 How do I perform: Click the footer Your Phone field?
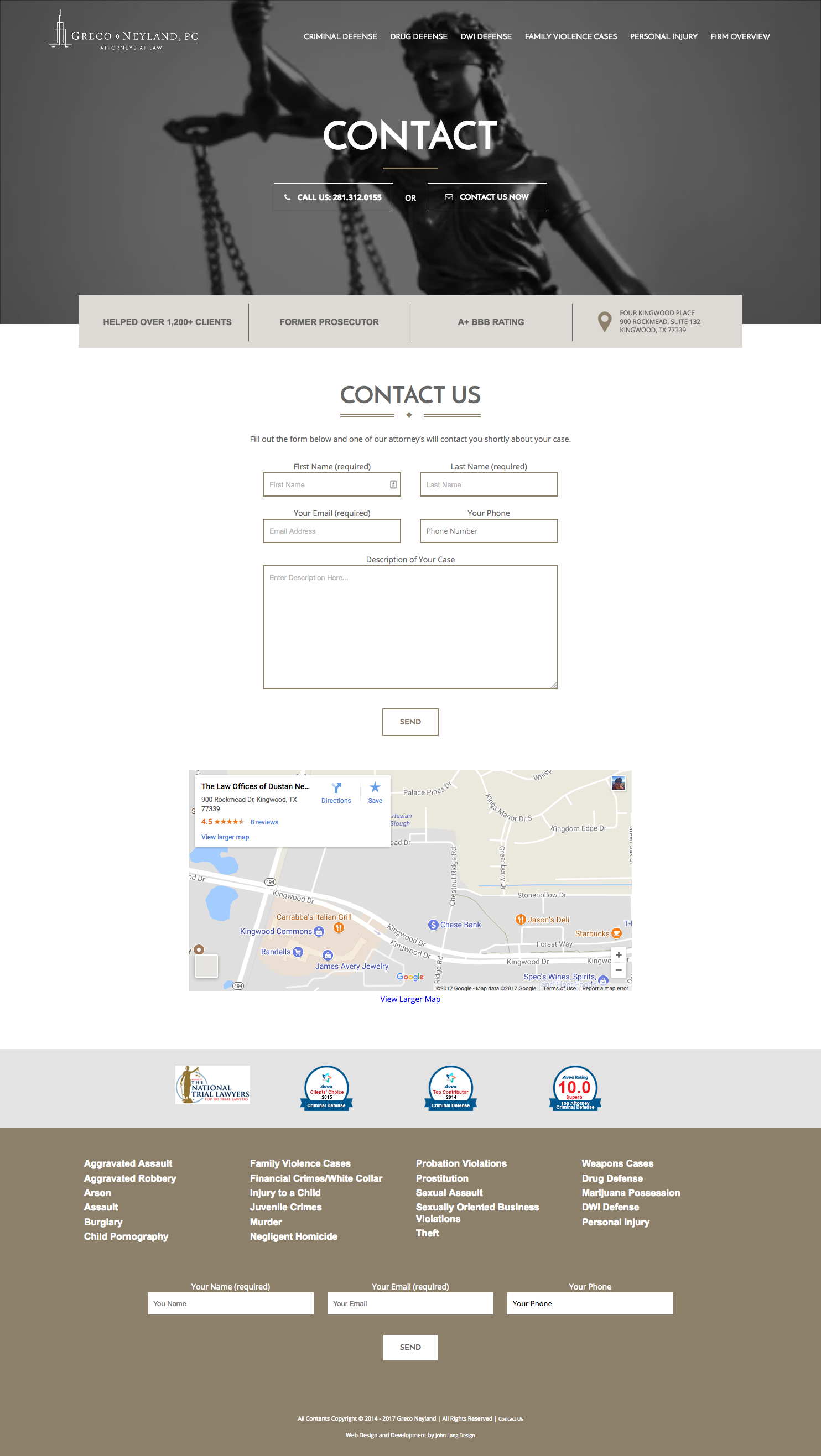coord(590,1303)
